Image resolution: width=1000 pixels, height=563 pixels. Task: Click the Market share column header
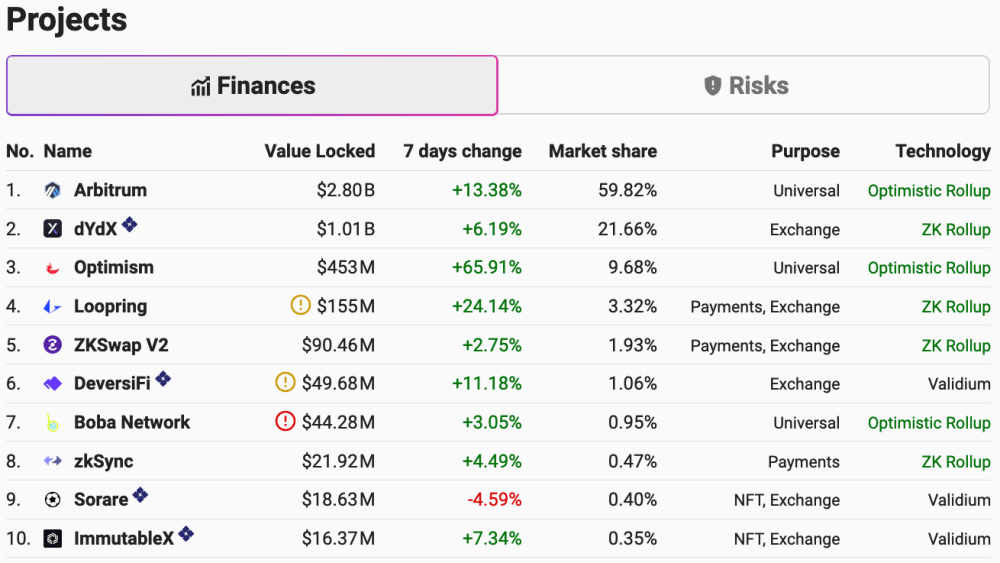pyautogui.click(x=603, y=151)
